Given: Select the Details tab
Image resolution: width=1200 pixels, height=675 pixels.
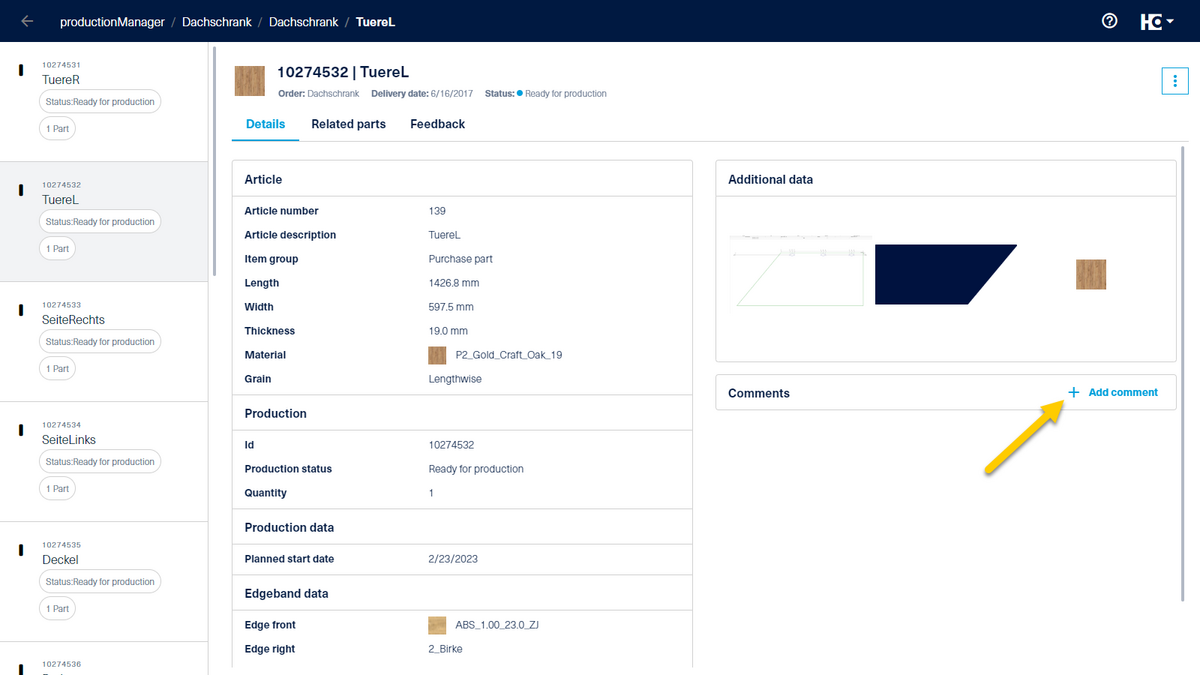Looking at the screenshot, I should click(x=265, y=124).
